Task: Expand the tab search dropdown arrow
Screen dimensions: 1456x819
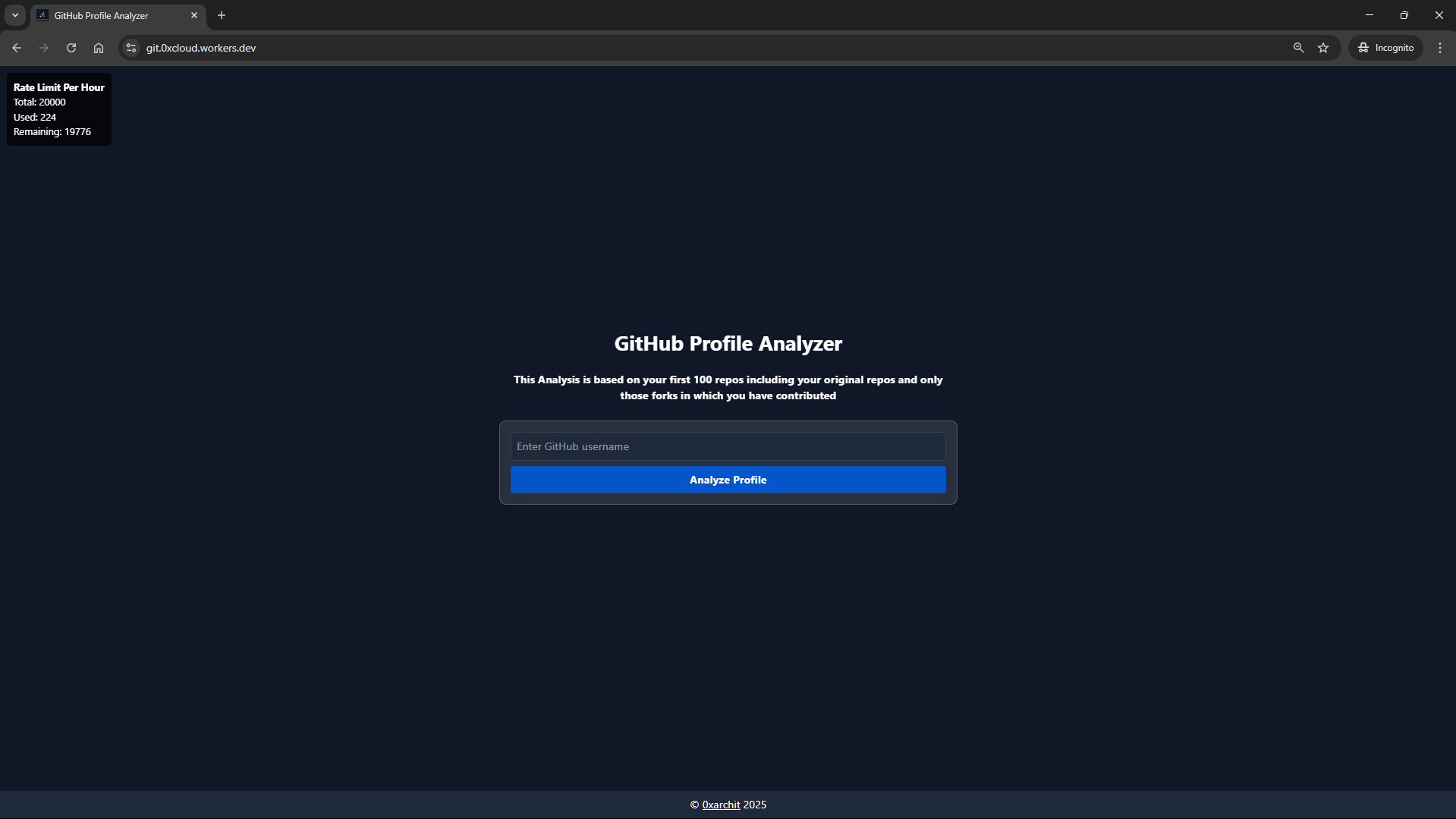Action: pyautogui.click(x=15, y=15)
